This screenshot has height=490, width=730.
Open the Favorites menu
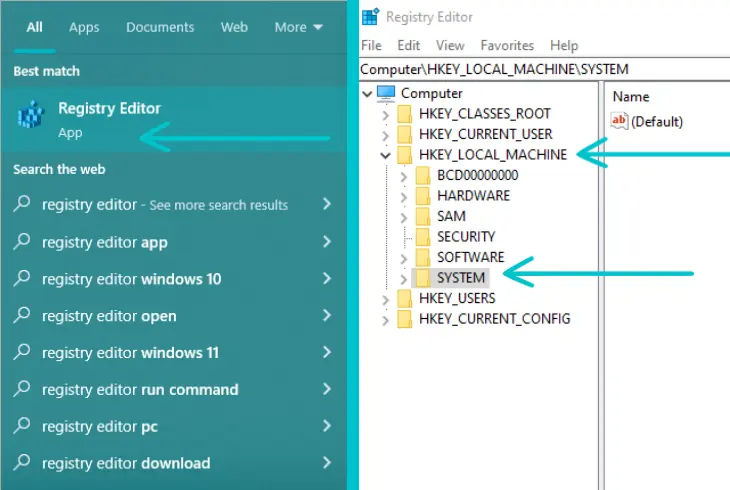tap(507, 45)
